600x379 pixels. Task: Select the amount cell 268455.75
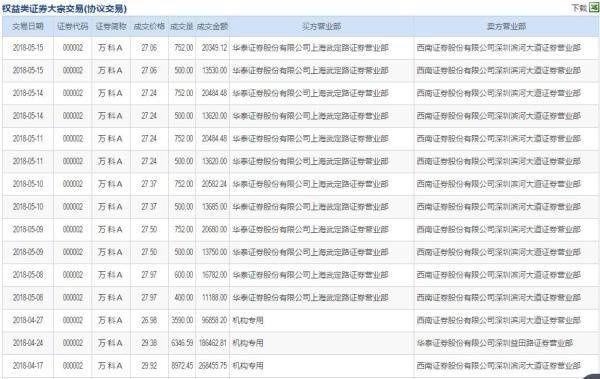(213, 366)
